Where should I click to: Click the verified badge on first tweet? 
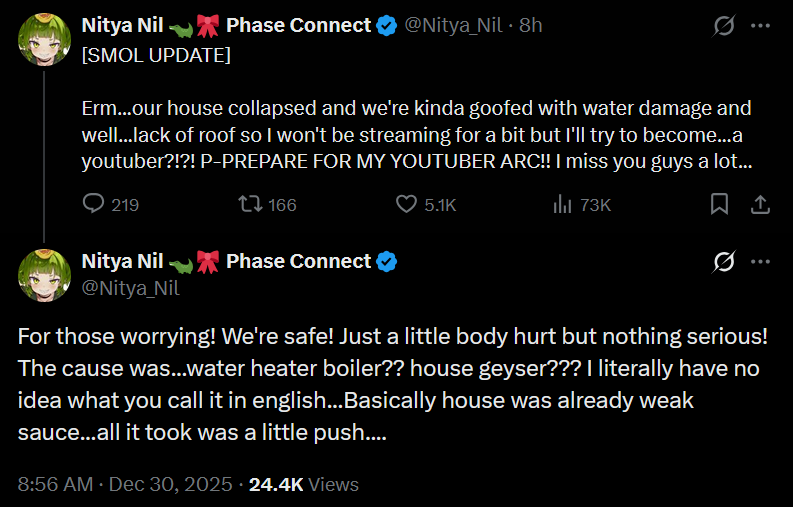[x=386, y=26]
